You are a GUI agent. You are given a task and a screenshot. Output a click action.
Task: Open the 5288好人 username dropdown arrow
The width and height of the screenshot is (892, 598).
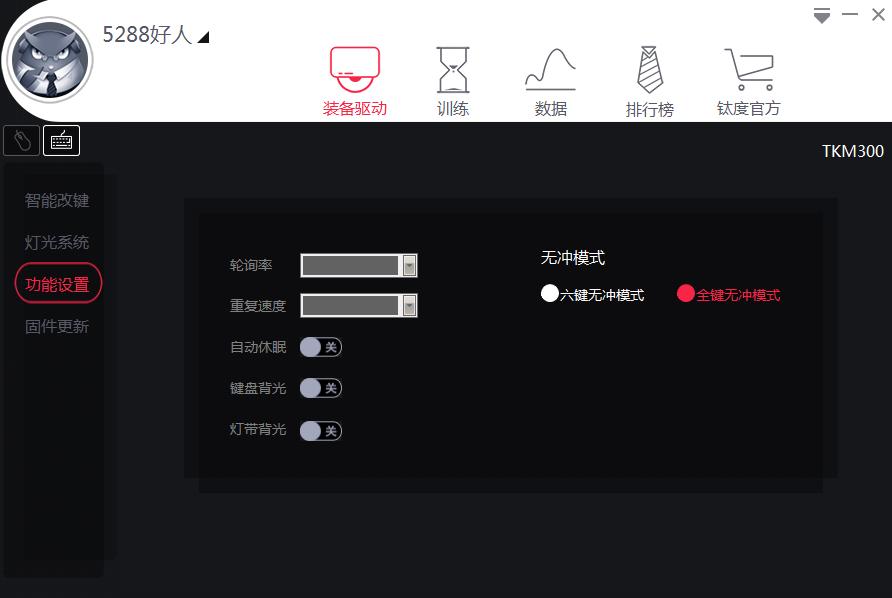coord(205,35)
